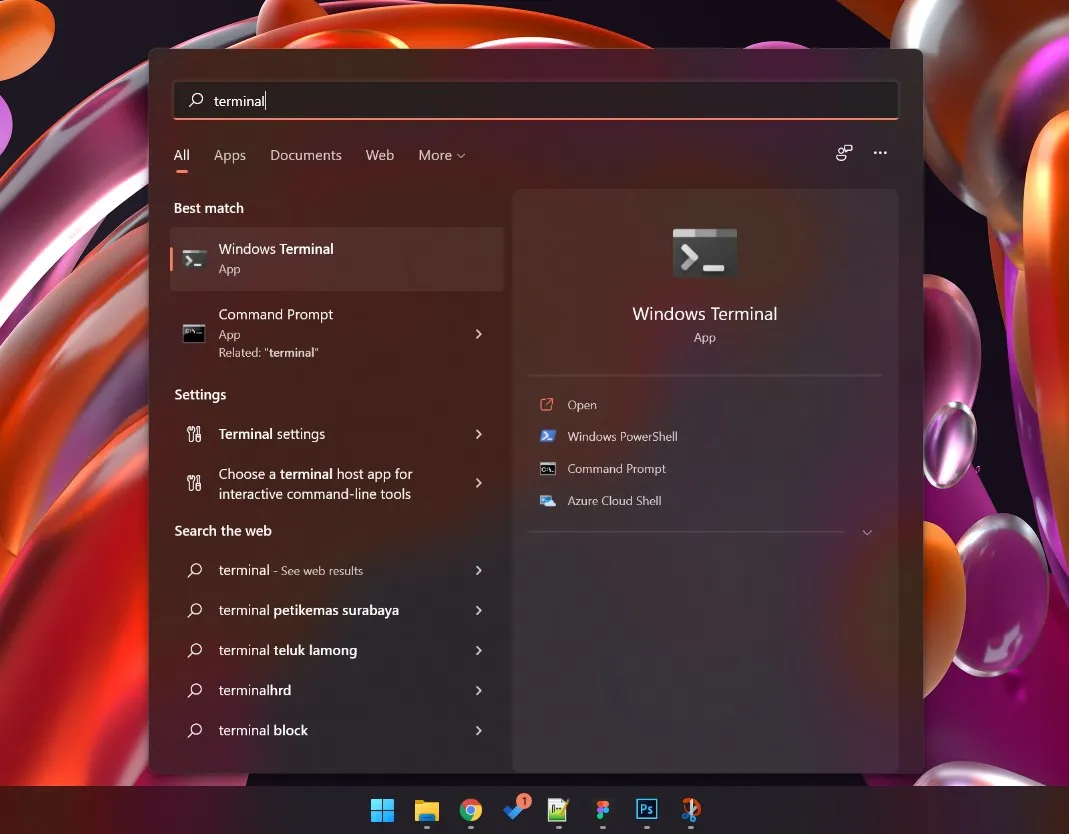Open Terminal settings from the Settings section

271,434
